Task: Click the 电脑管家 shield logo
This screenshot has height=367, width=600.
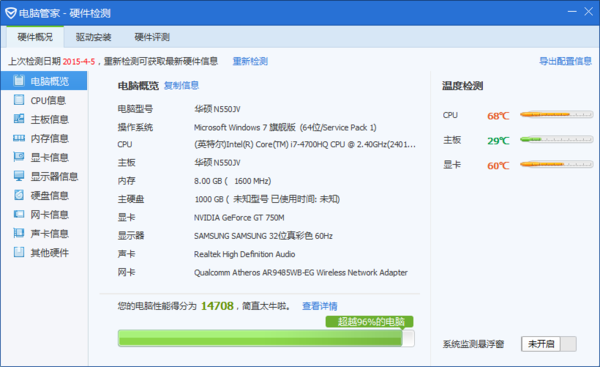Action: coord(11,13)
